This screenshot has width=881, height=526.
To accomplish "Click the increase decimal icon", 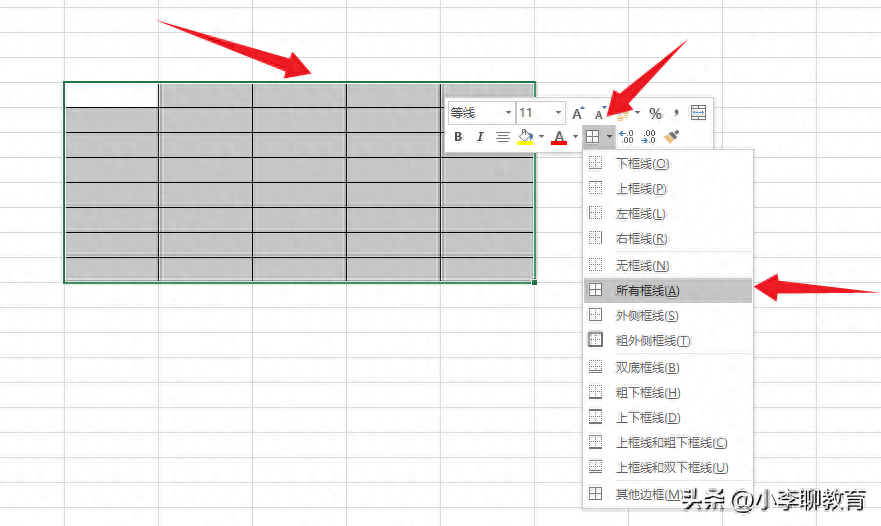I will [x=626, y=137].
